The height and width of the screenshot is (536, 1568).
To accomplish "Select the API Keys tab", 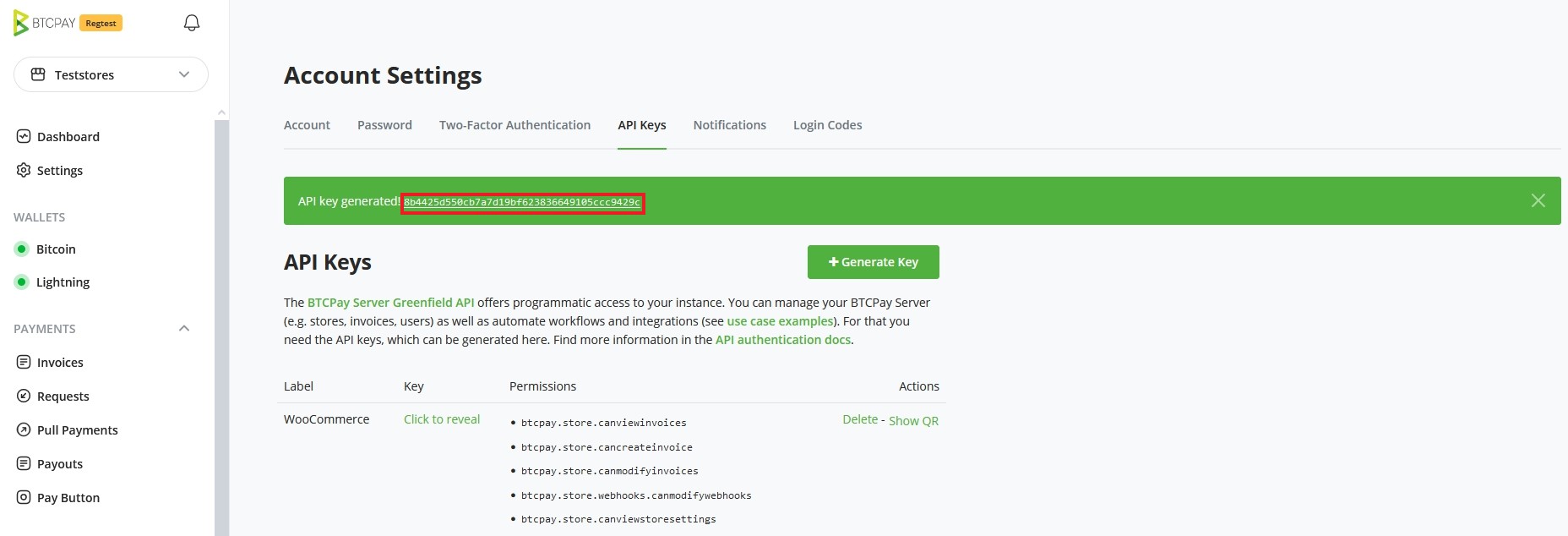I will 642,125.
